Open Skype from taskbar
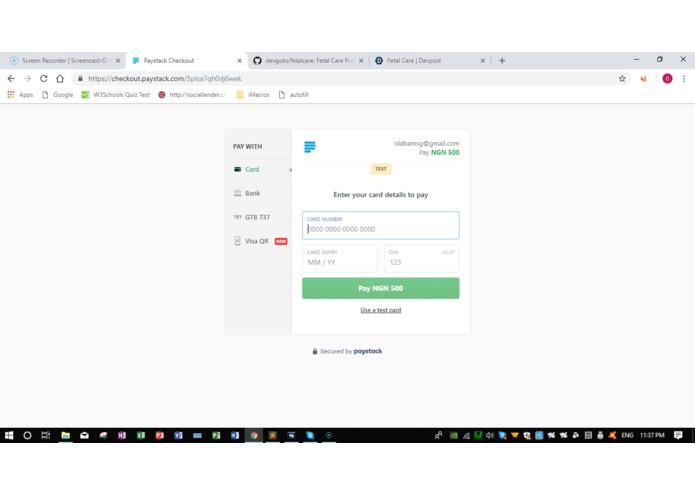 click(x=310, y=436)
